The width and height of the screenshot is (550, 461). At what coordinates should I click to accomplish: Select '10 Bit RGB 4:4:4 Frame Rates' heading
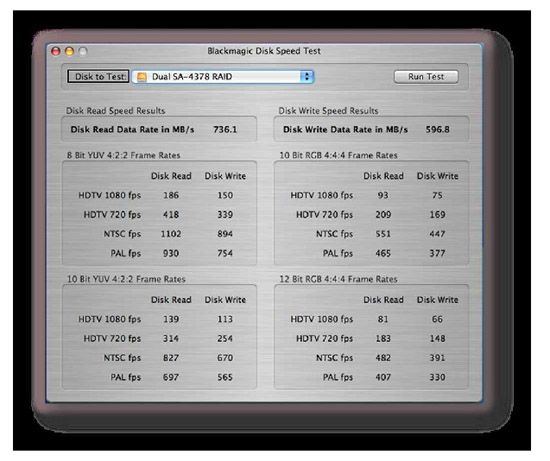pyautogui.click(x=338, y=155)
